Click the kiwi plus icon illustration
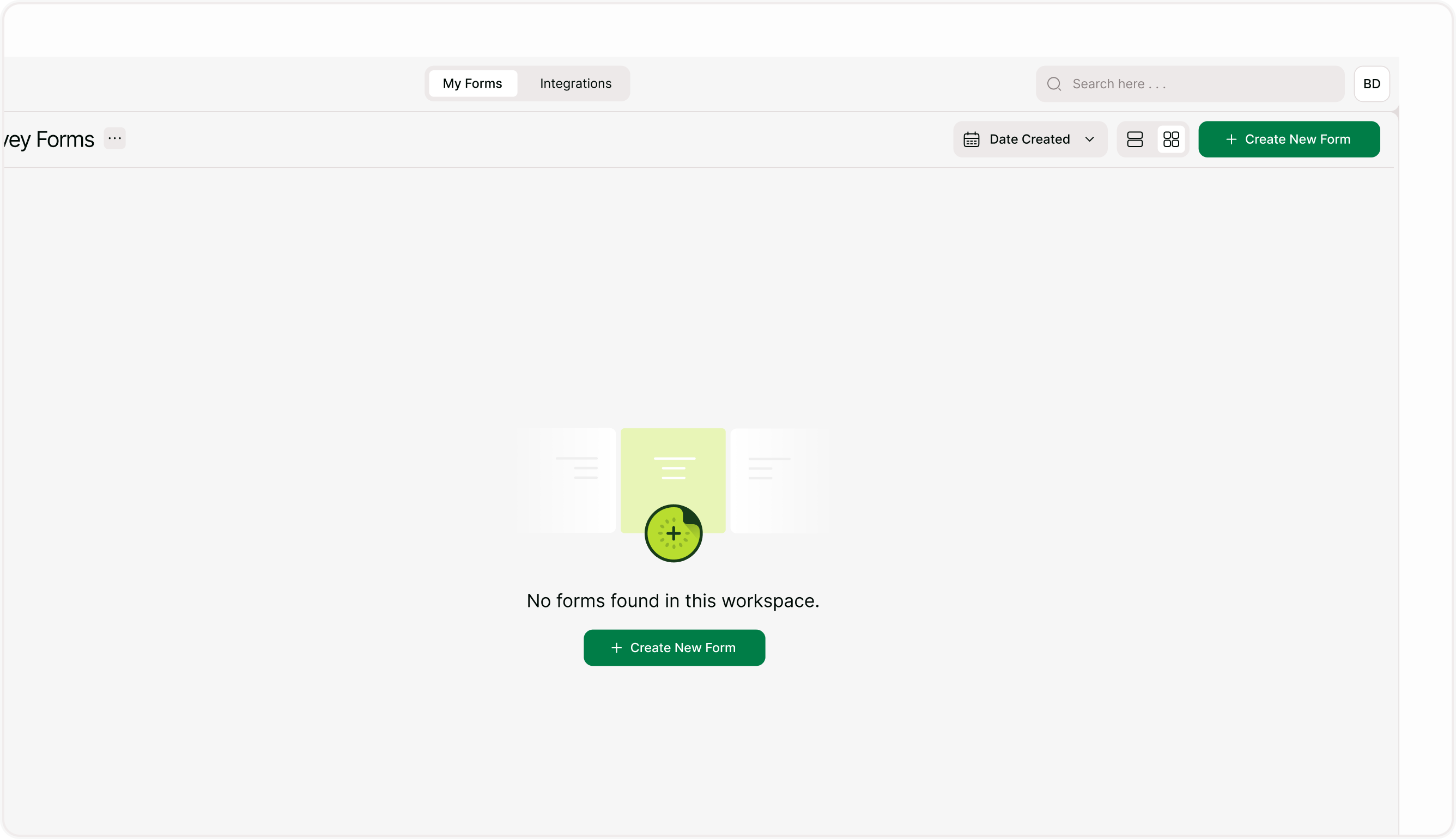 673,533
